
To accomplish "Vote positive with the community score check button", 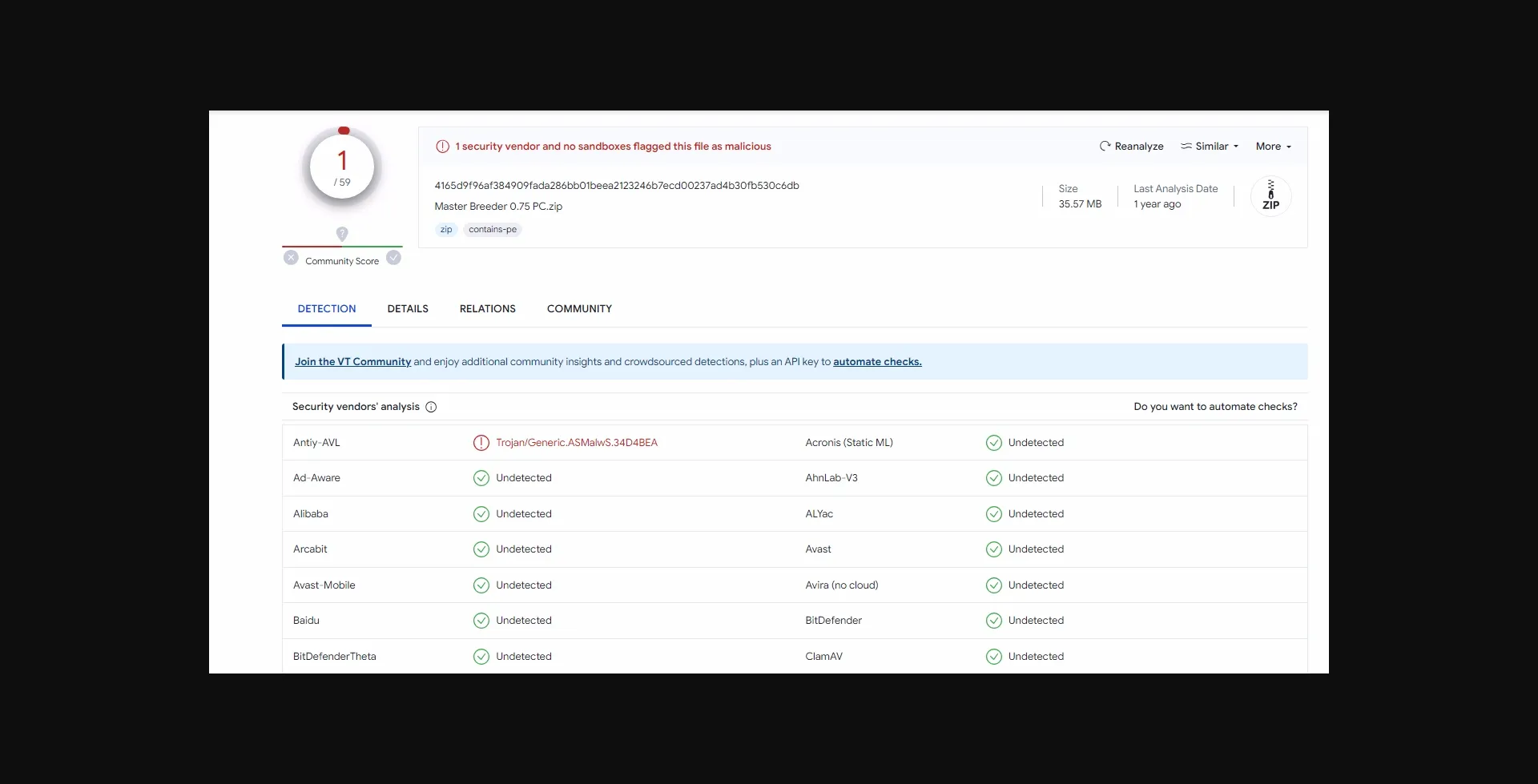I will pos(393,258).
